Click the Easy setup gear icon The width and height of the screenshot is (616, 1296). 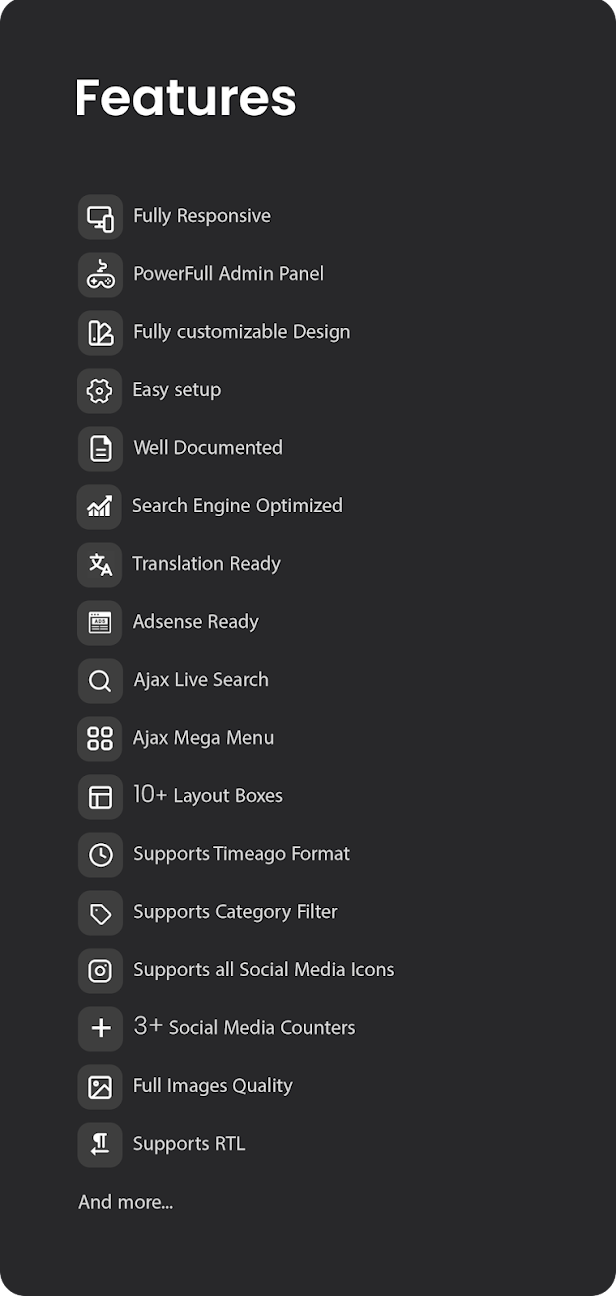pyautogui.click(x=100, y=391)
